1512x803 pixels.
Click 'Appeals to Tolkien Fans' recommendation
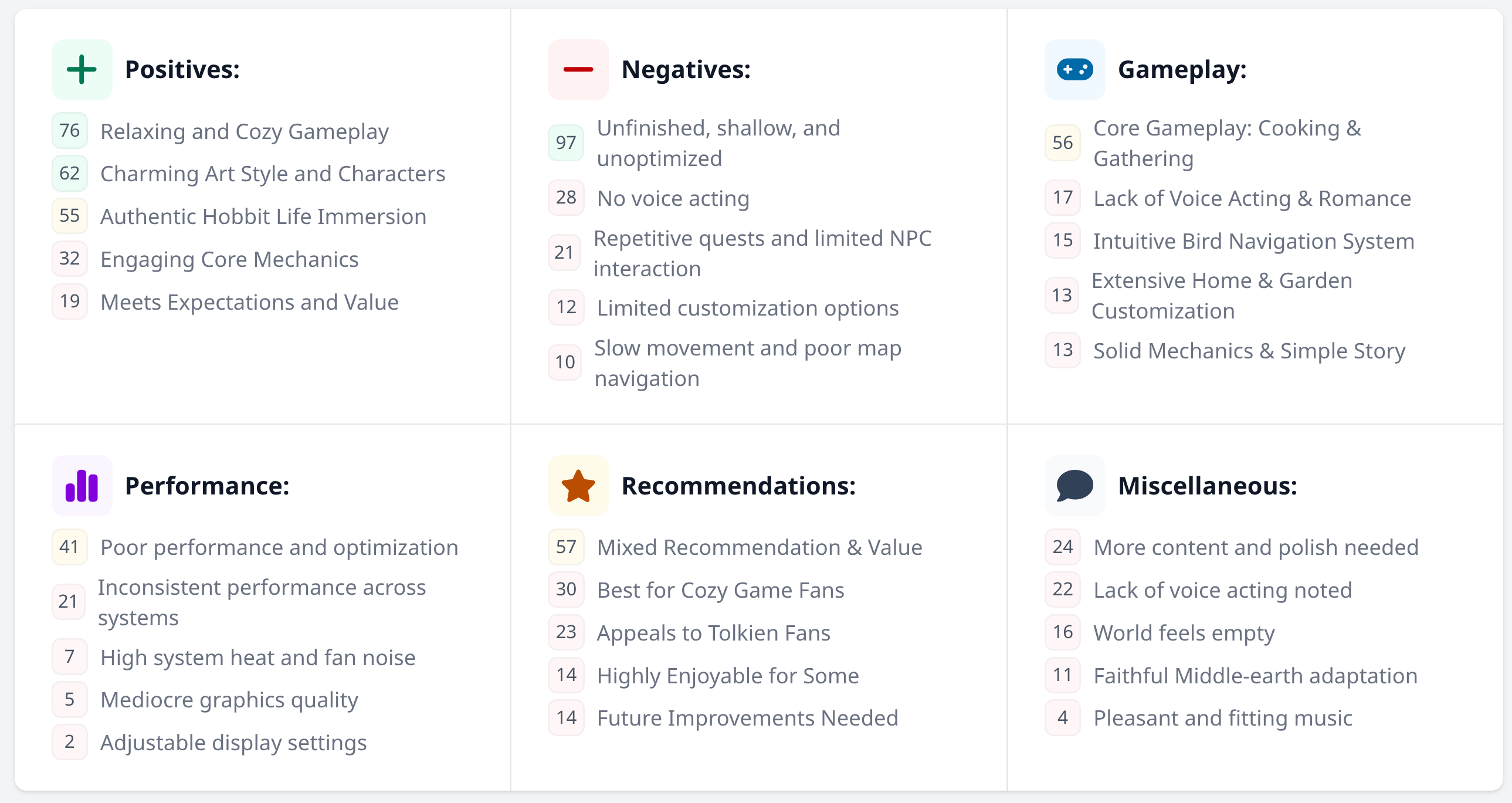(x=713, y=633)
